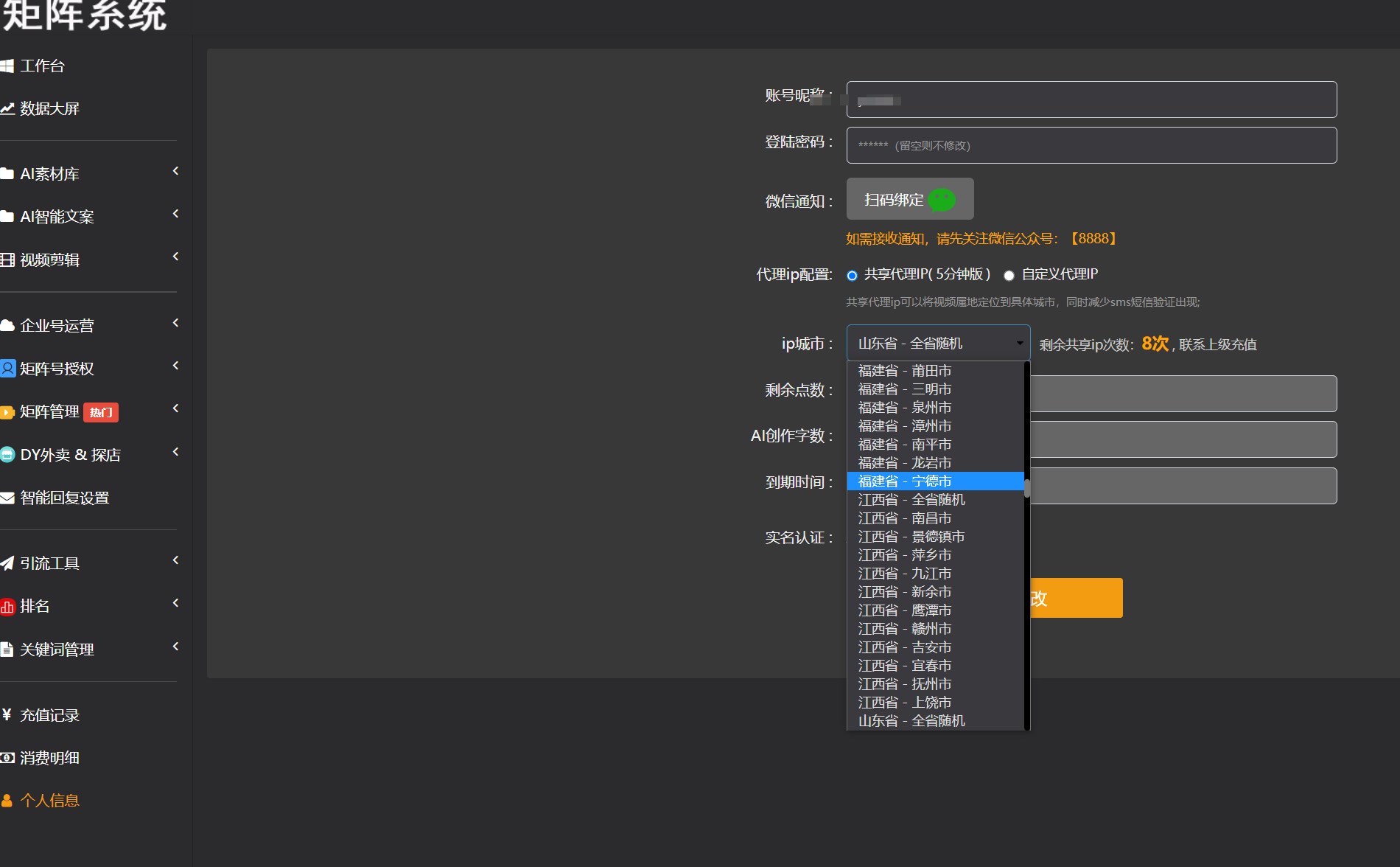Choose 江西省 - 南昌市 option
Screen dimensions: 1400x867
[x=935, y=518]
